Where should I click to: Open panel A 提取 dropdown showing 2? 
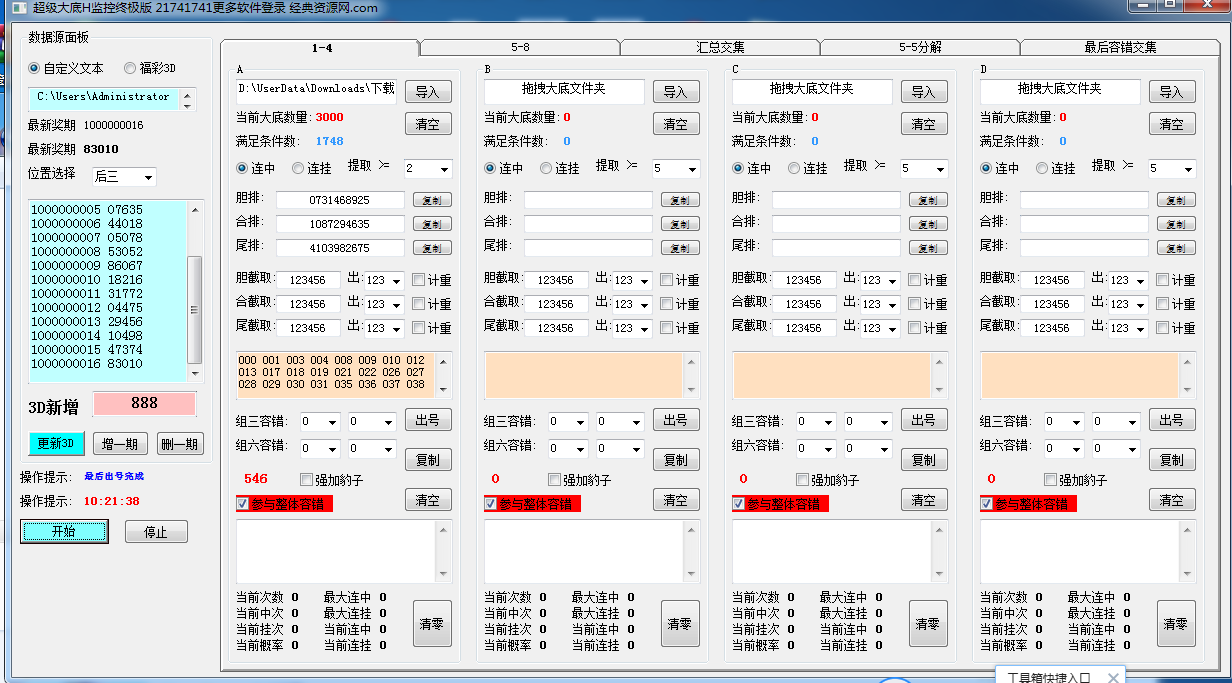click(428, 169)
